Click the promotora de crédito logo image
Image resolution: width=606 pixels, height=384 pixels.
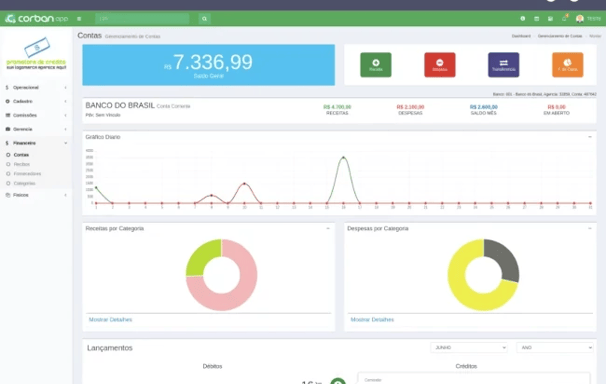point(36,53)
